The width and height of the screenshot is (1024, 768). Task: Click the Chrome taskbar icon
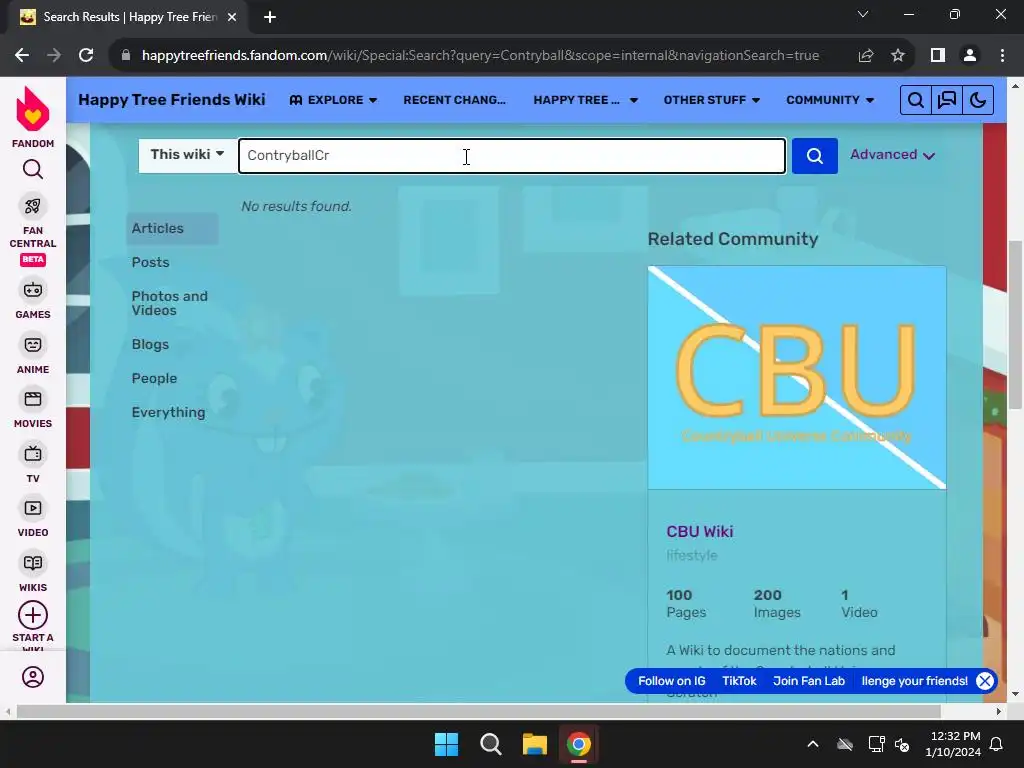(x=579, y=744)
